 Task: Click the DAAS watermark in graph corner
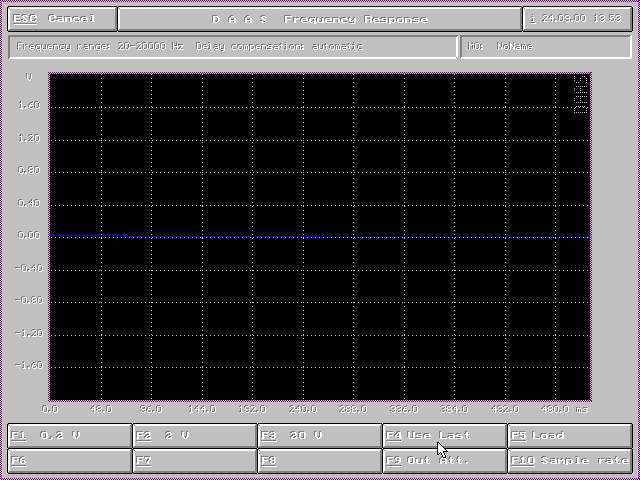[581, 95]
